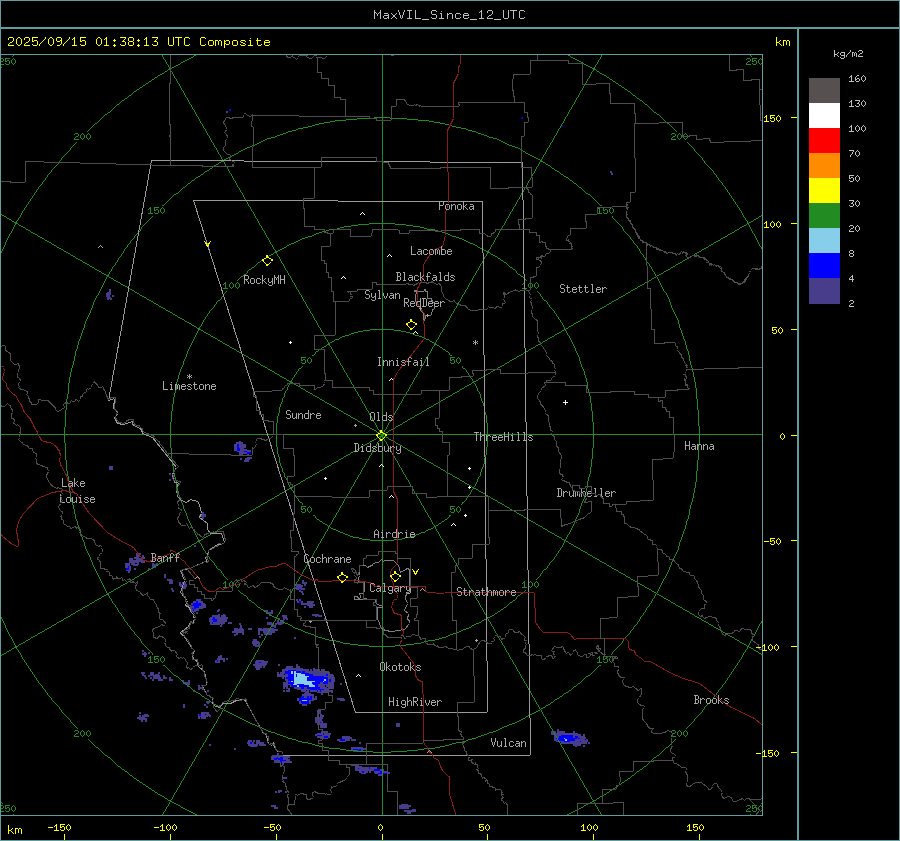Click the Okotoks town label
The height and width of the screenshot is (841, 900).
click(400, 667)
